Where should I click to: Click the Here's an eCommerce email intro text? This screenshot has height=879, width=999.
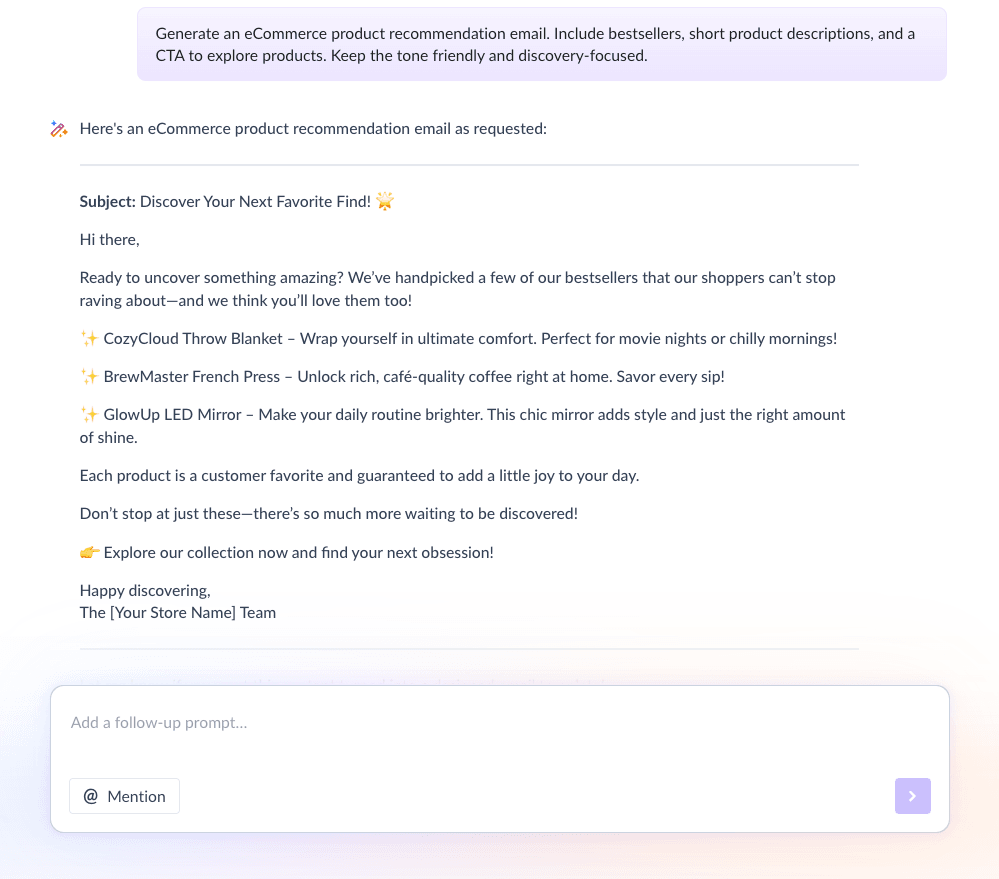(313, 128)
